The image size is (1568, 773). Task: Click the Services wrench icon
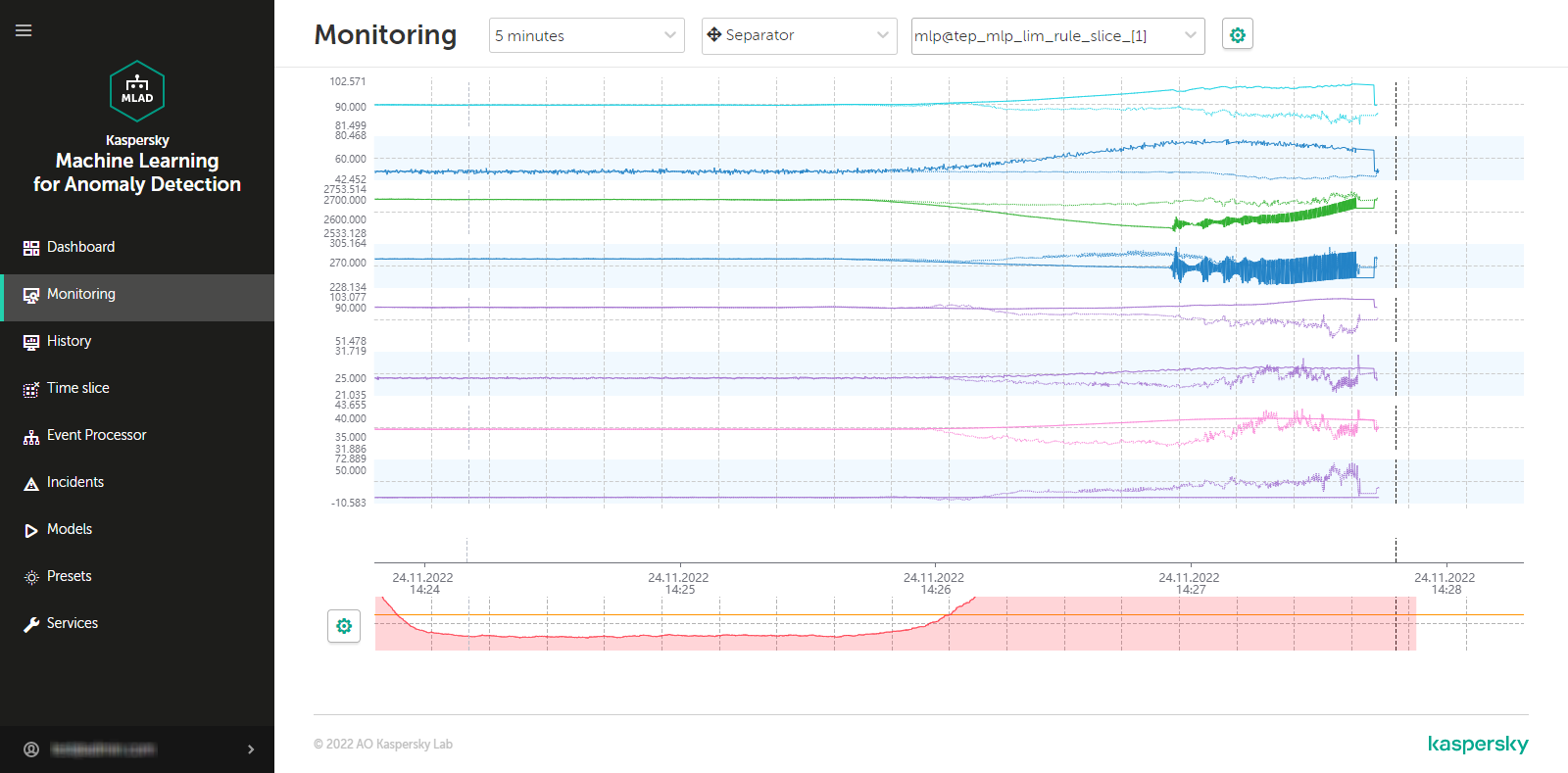point(31,624)
